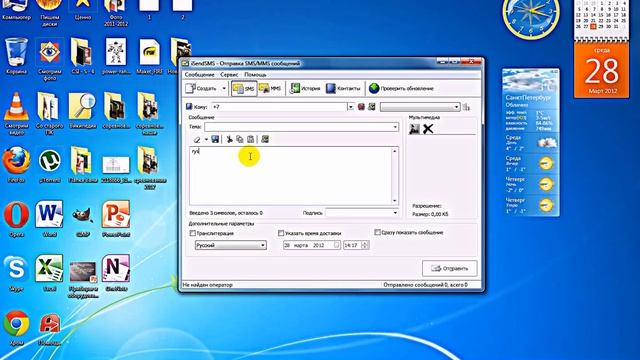Expand the Кому phone number dropdown
This screenshot has height=360, width=640.
pyautogui.click(x=350, y=107)
